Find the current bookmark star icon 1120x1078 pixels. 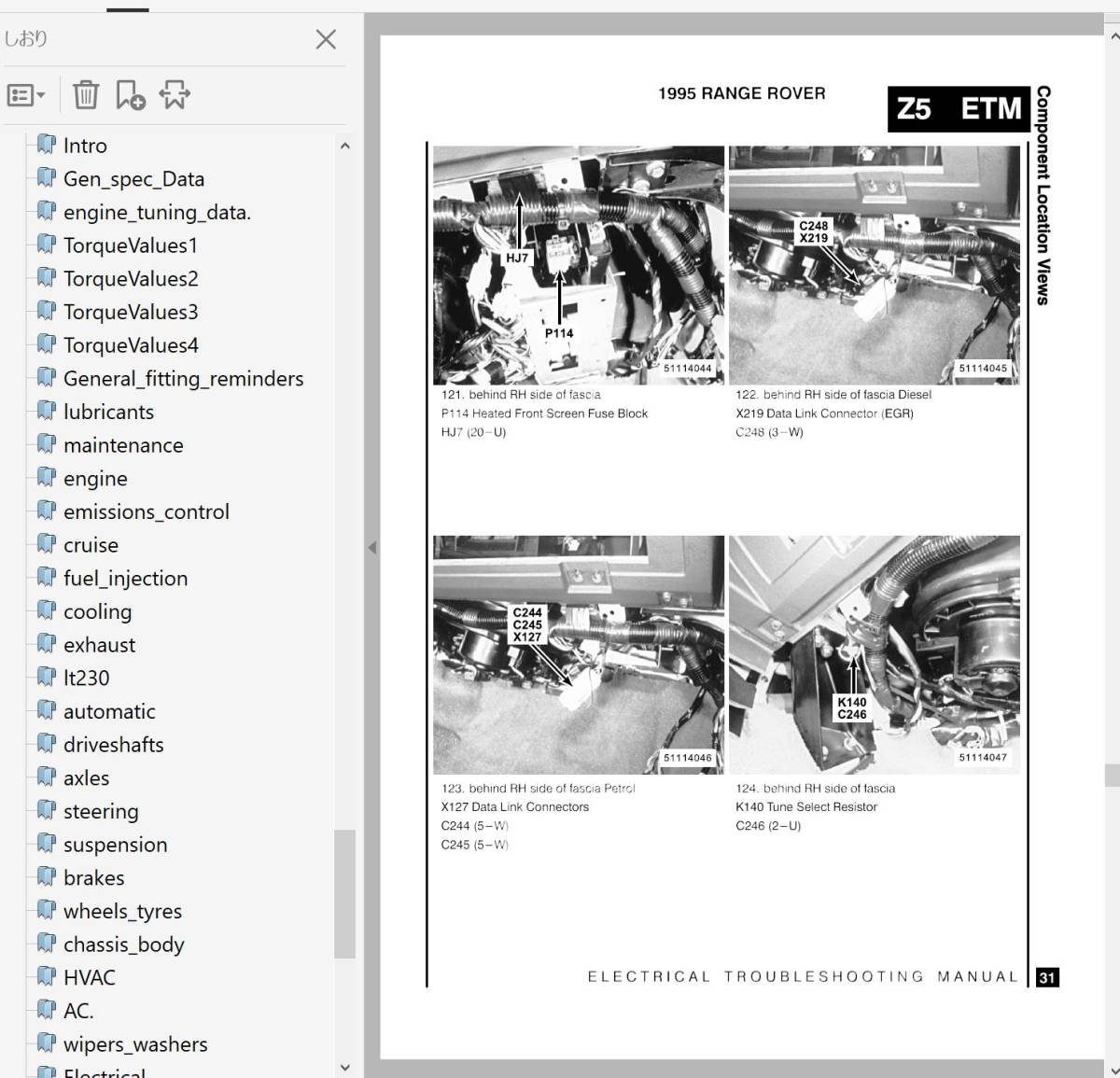(175, 94)
